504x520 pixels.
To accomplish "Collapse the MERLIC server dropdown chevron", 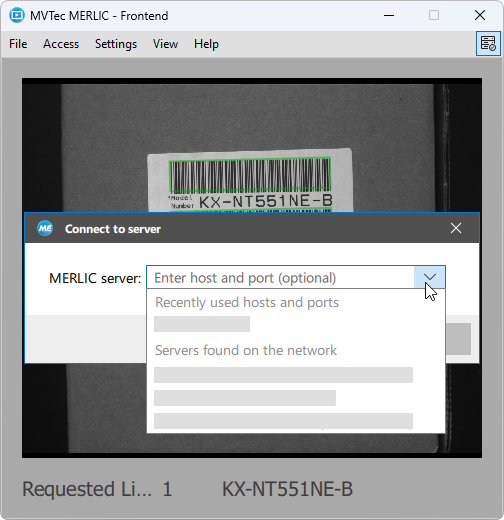I will pos(430,277).
